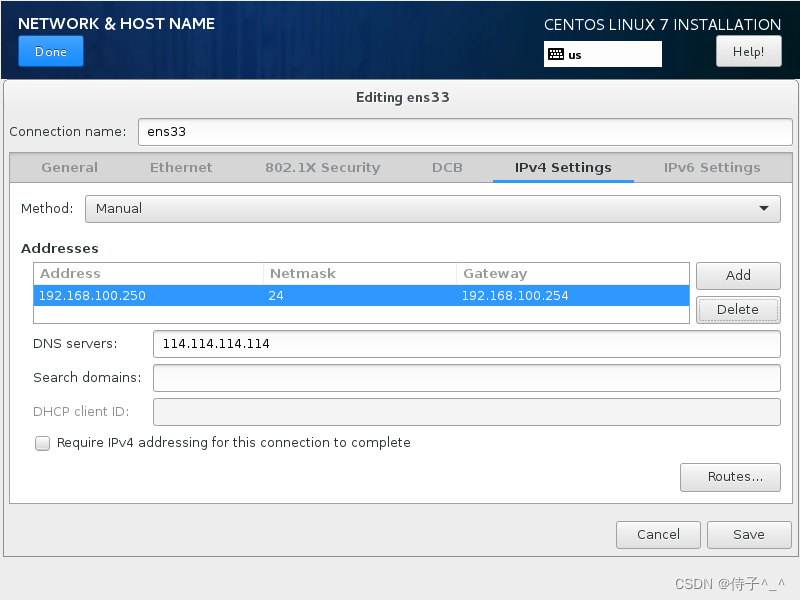Enable Require IPv4 addressing checkbox

(42, 443)
